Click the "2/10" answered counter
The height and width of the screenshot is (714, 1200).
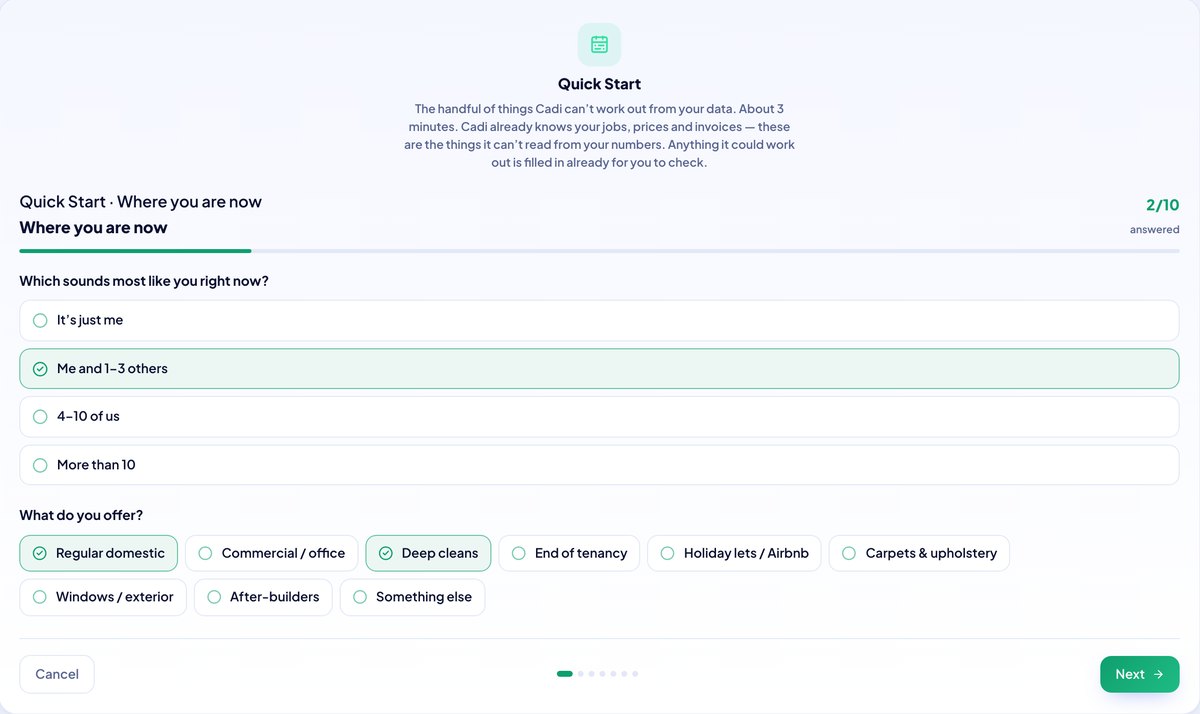pyautogui.click(x=1163, y=205)
